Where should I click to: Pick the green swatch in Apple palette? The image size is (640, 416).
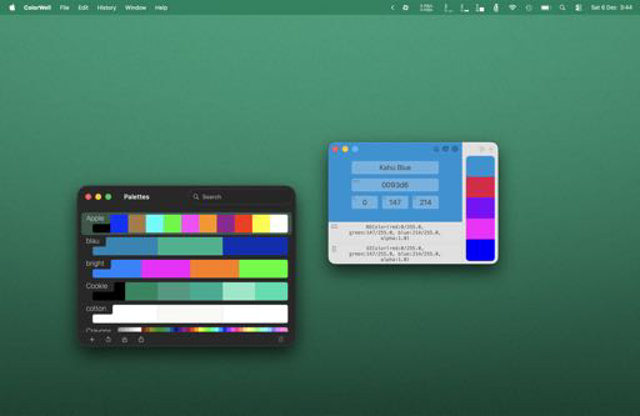point(172,224)
